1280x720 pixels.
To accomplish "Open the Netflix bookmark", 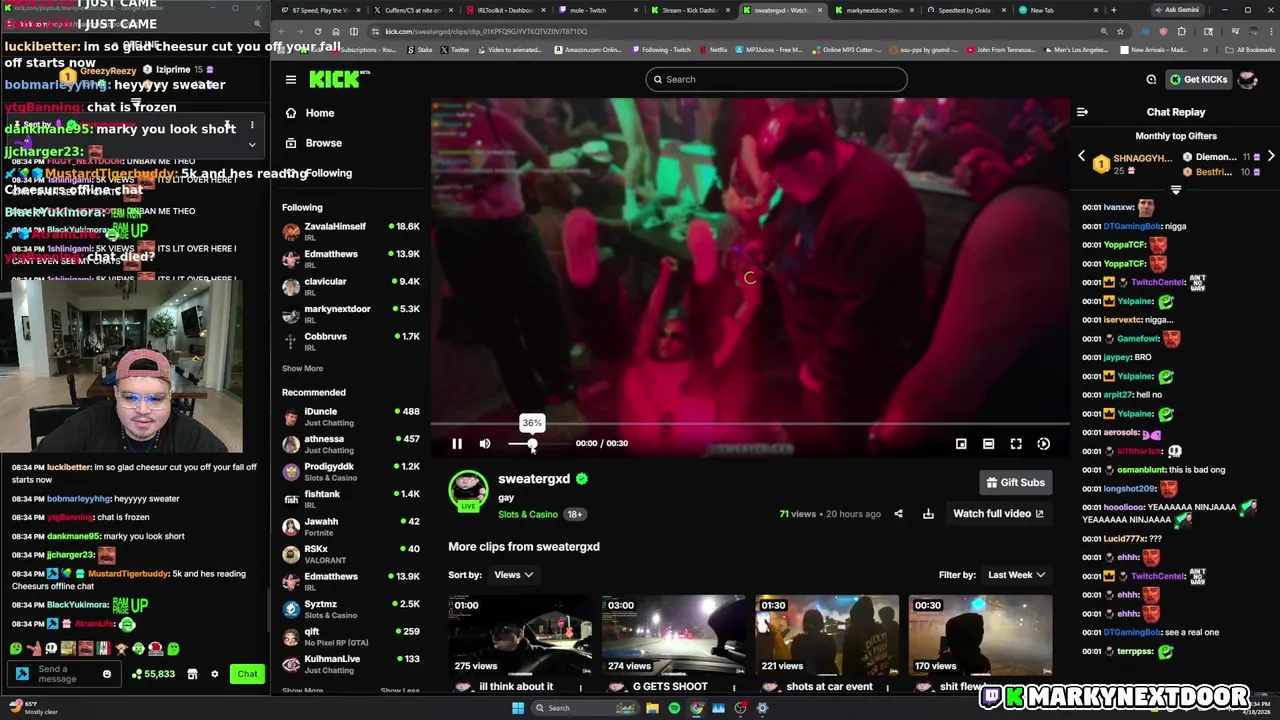I will click(x=714, y=50).
